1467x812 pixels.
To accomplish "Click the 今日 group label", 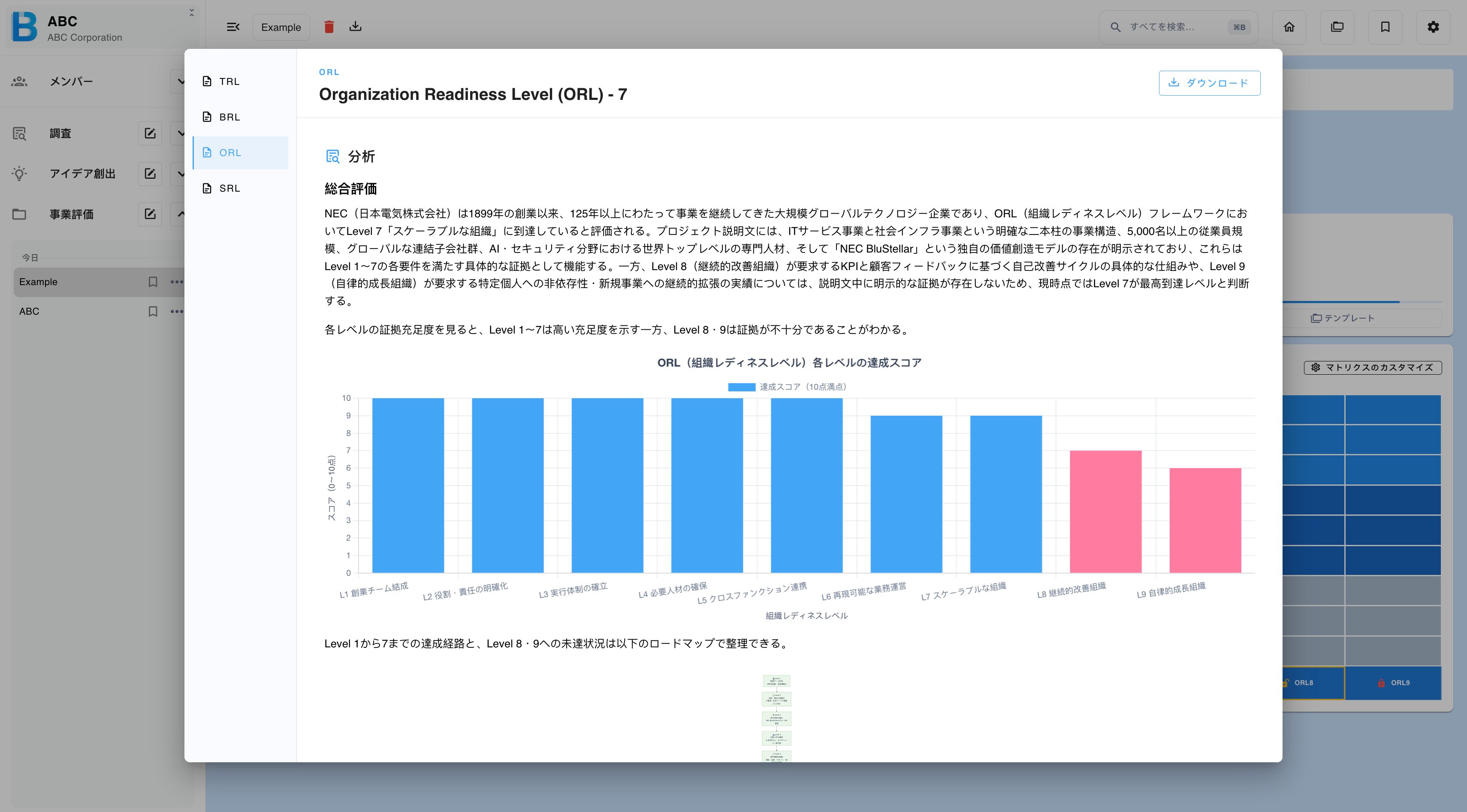I will pos(30,258).
